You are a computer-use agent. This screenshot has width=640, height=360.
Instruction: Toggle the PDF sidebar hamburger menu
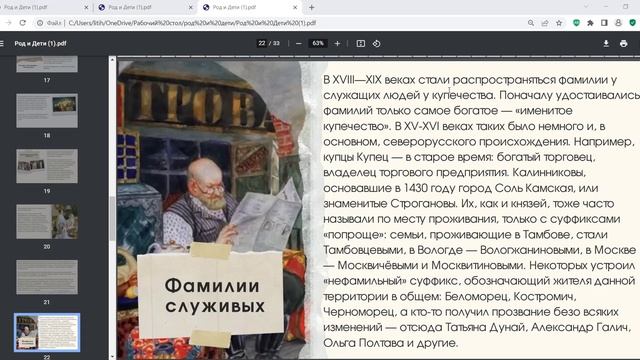coord(2,43)
